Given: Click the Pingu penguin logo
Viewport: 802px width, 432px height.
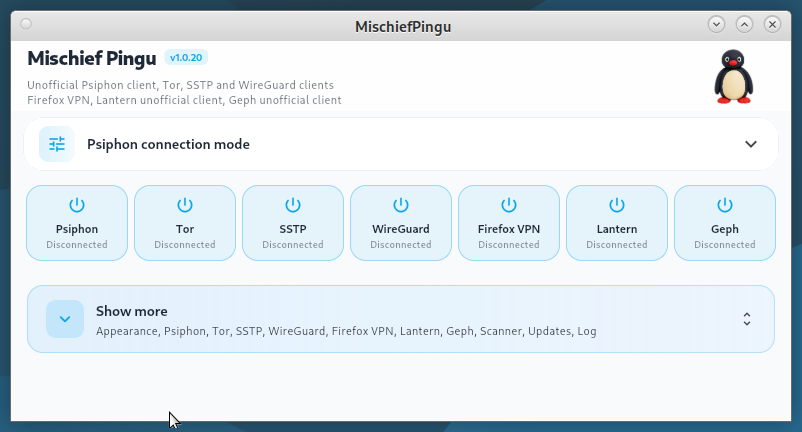Looking at the screenshot, I should (x=733, y=77).
